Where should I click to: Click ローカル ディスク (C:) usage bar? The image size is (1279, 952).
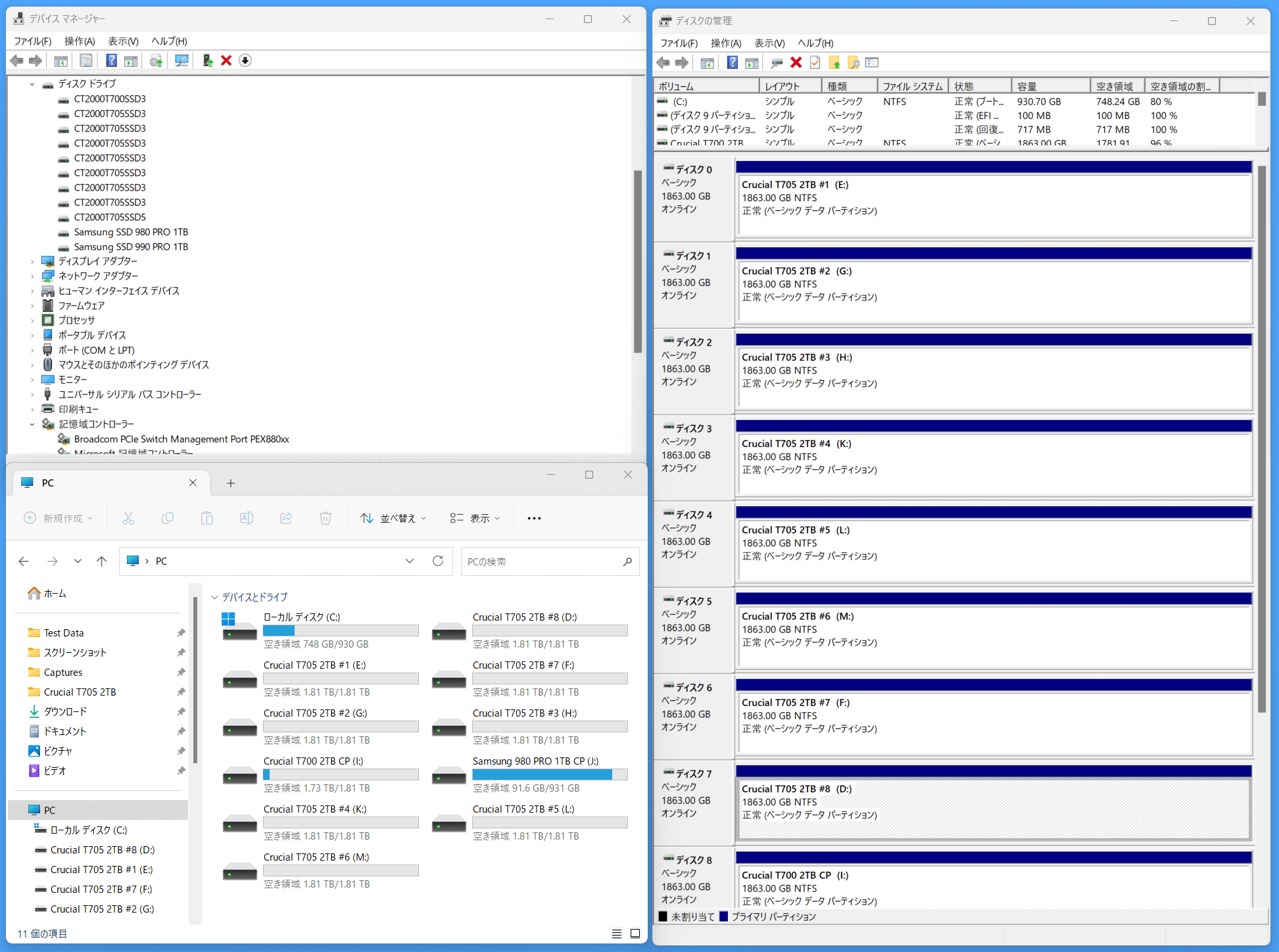tap(341, 631)
